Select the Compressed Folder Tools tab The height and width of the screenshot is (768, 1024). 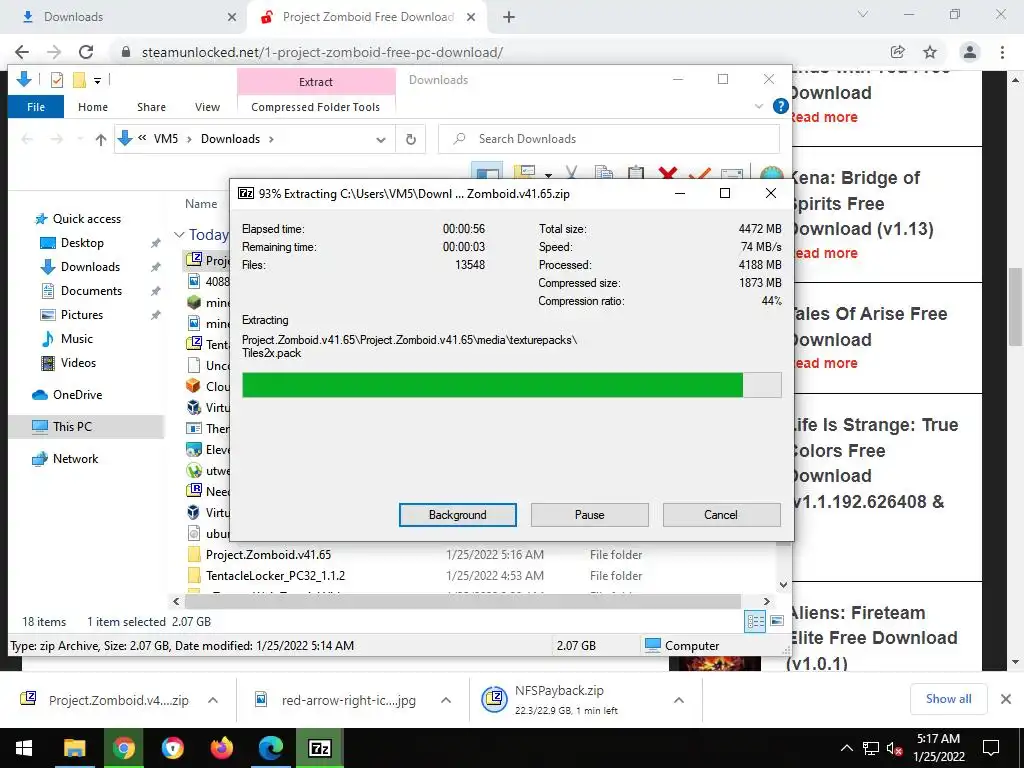315,107
